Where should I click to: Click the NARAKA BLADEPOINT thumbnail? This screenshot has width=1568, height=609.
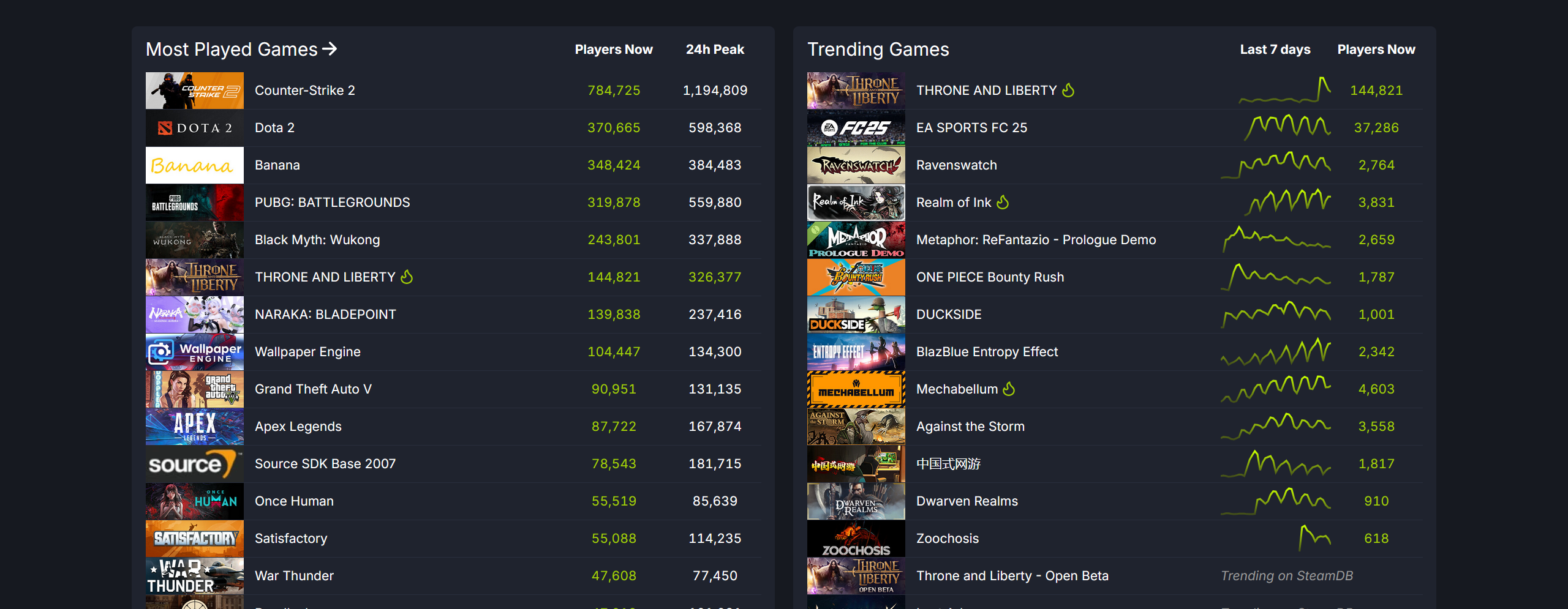[x=195, y=315]
